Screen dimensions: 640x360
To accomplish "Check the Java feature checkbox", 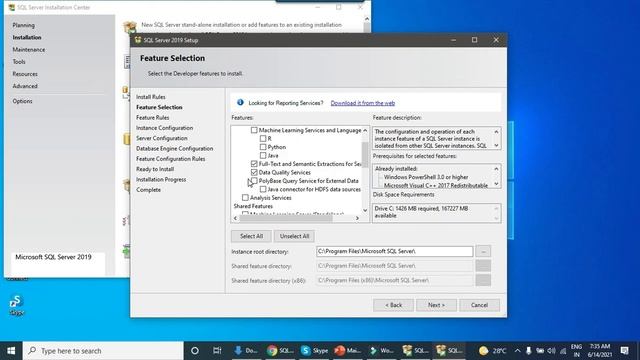I will [263, 156].
